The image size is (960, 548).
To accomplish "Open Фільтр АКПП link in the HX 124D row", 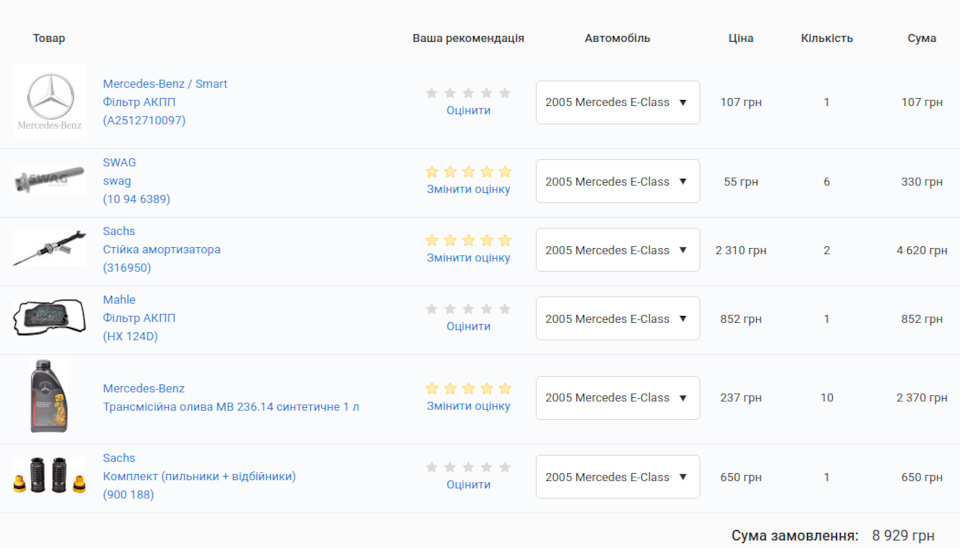I will pos(139,318).
